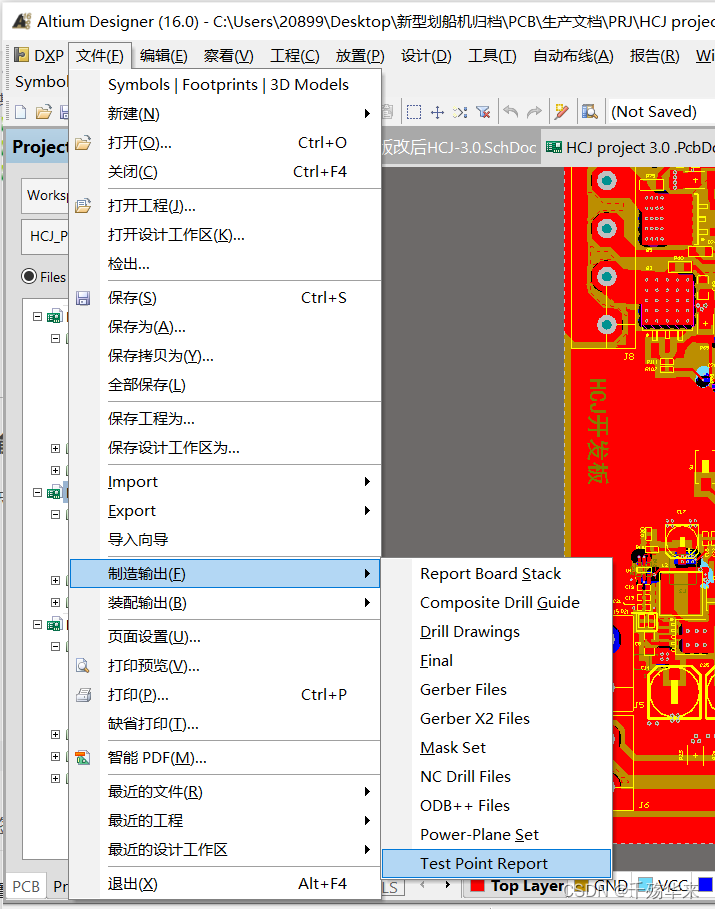Open the 察看(V) menu
The image size is (715, 909).
pos(228,56)
